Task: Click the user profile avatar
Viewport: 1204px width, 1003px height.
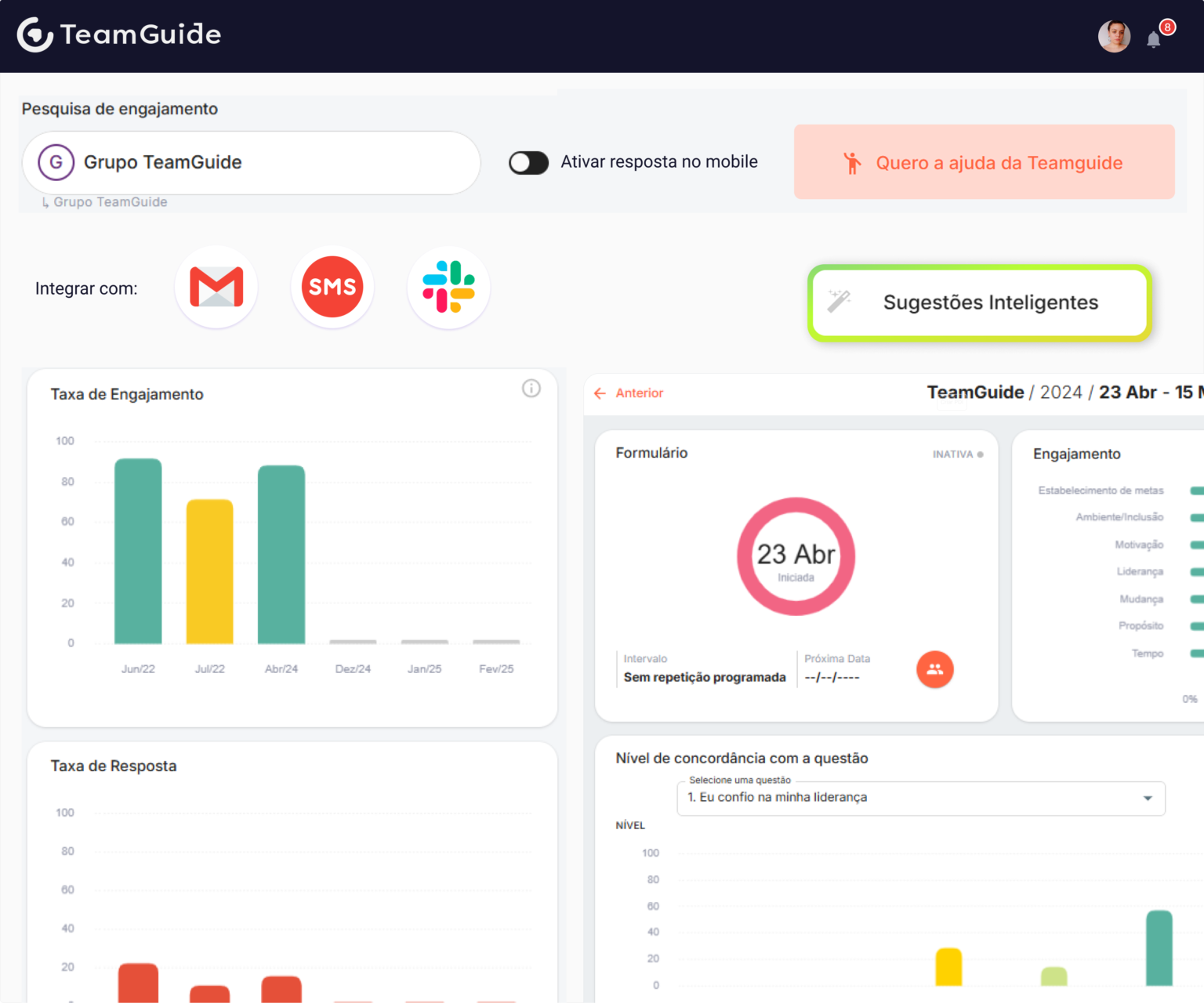Action: pos(1114,36)
